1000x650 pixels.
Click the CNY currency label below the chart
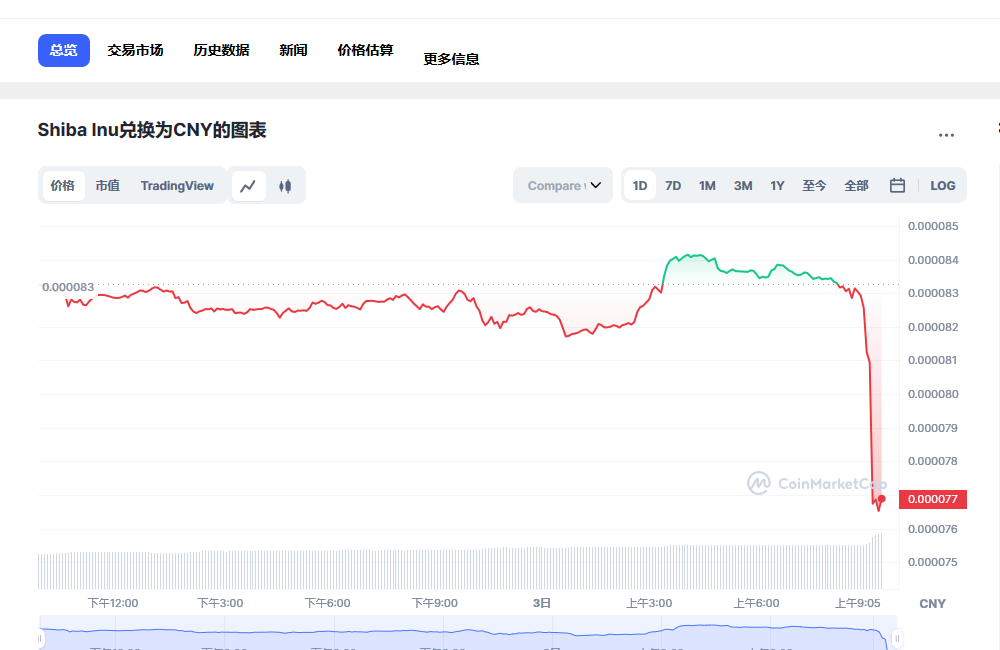[x=932, y=603]
